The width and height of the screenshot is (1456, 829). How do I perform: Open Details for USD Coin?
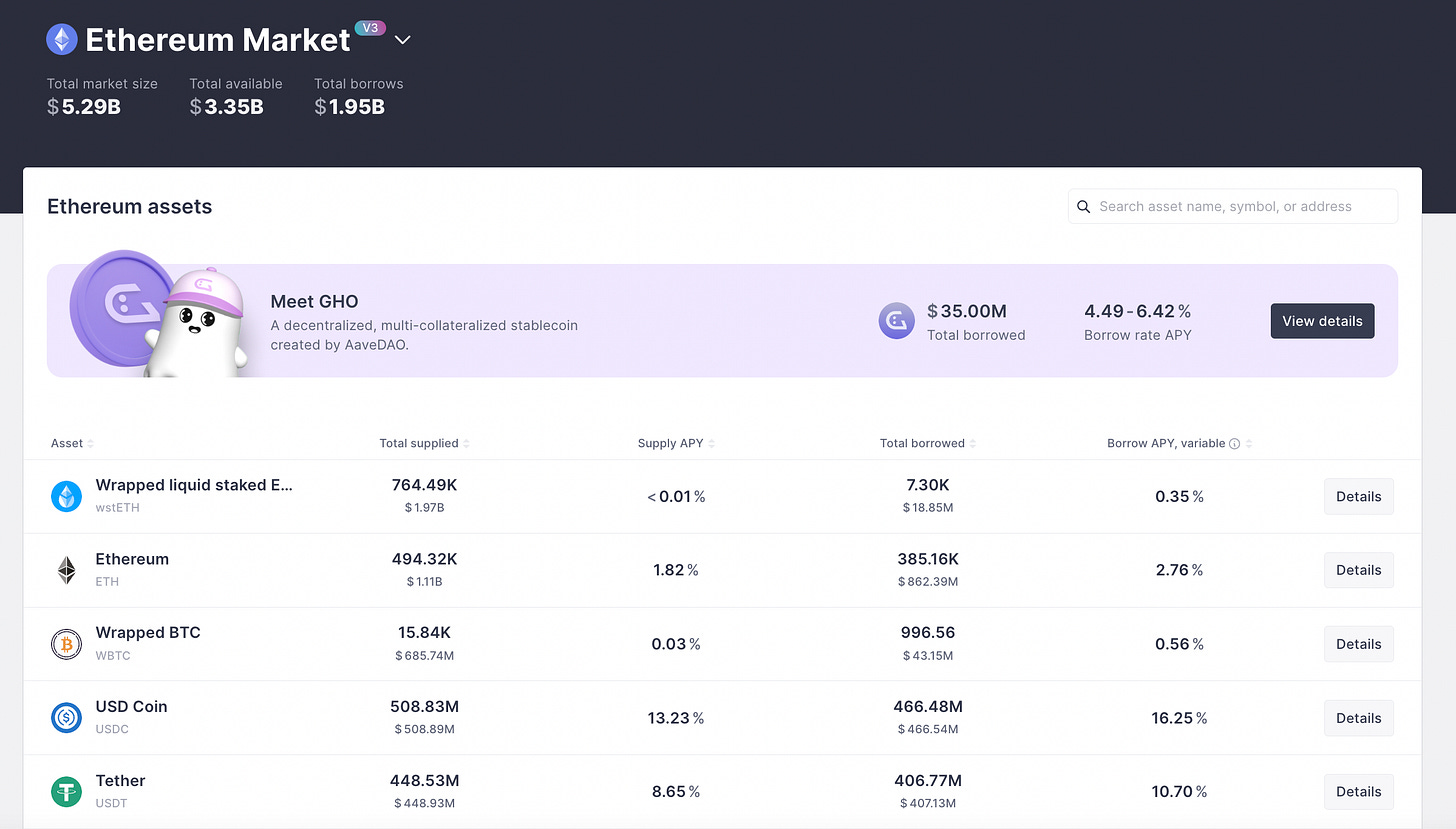(x=1358, y=718)
